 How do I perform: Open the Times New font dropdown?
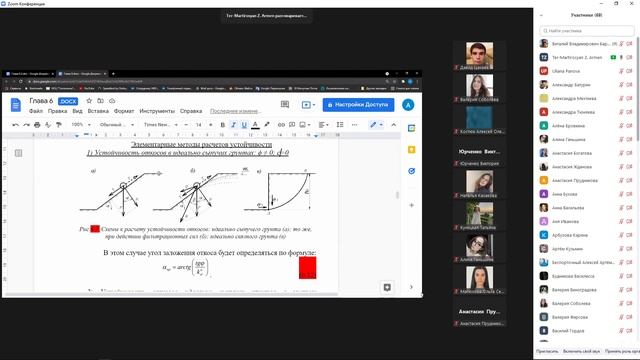160,125
